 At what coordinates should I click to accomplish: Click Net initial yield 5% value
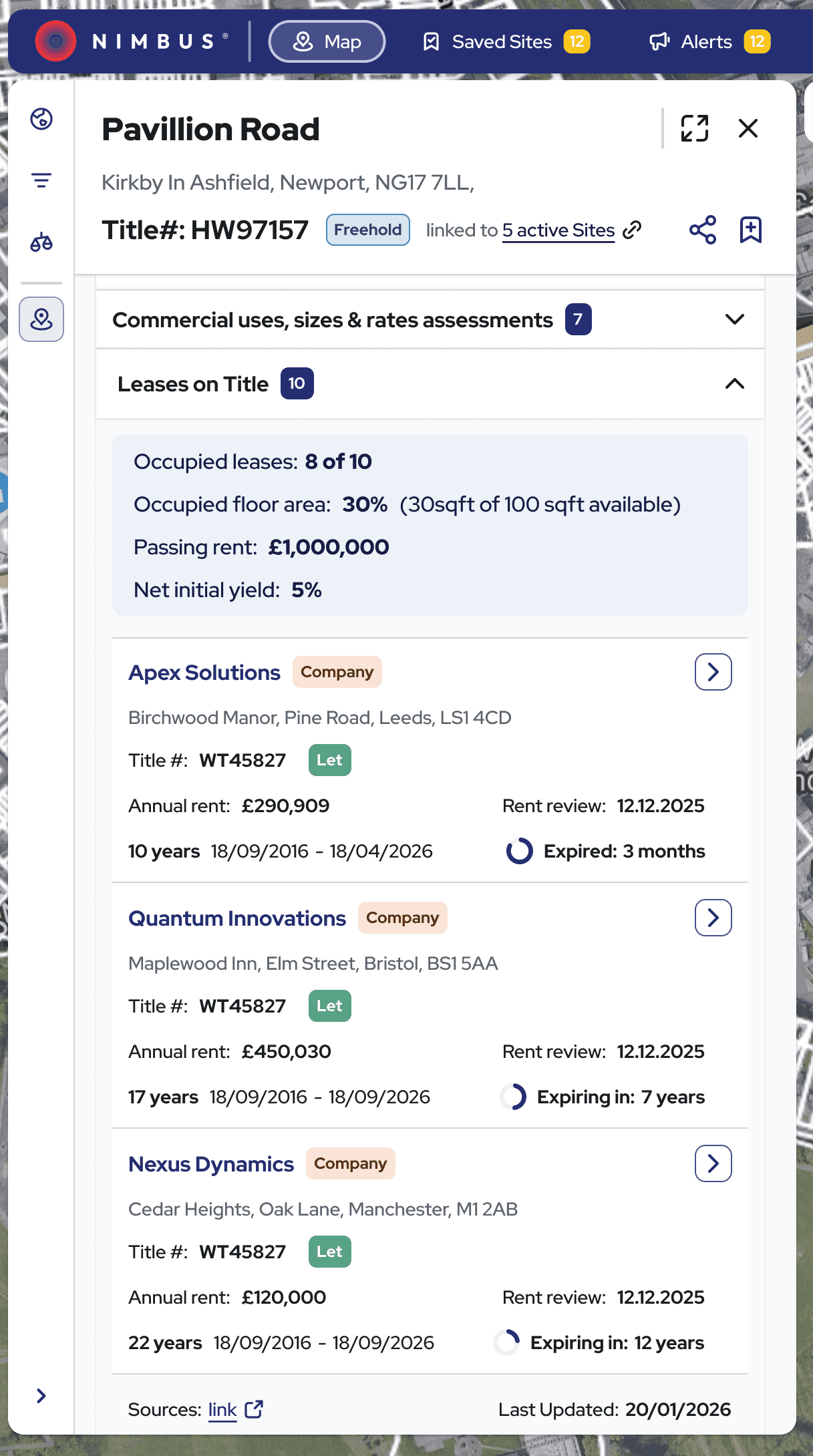tap(307, 590)
